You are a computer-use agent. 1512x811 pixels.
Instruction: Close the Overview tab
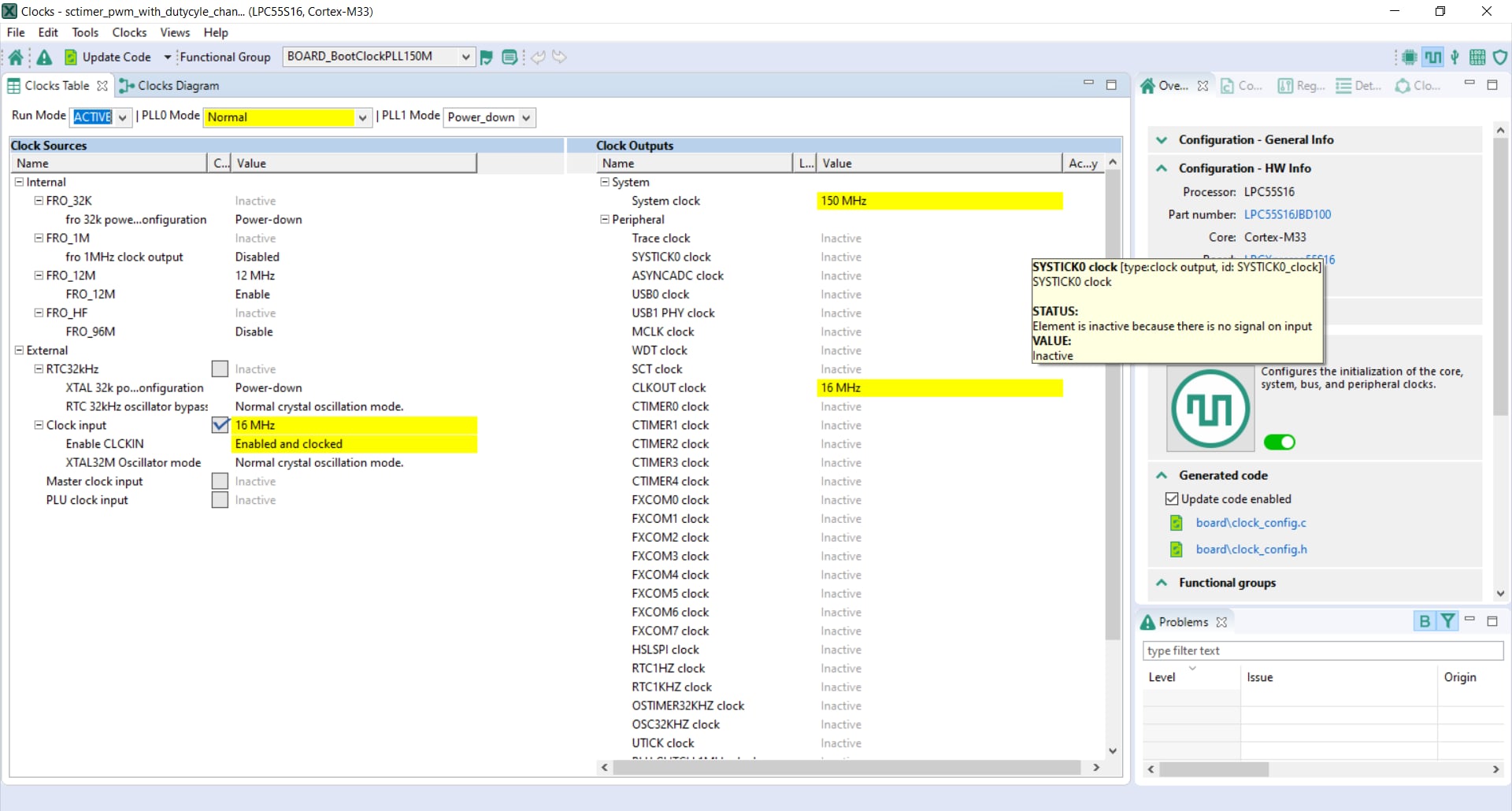tap(1203, 86)
